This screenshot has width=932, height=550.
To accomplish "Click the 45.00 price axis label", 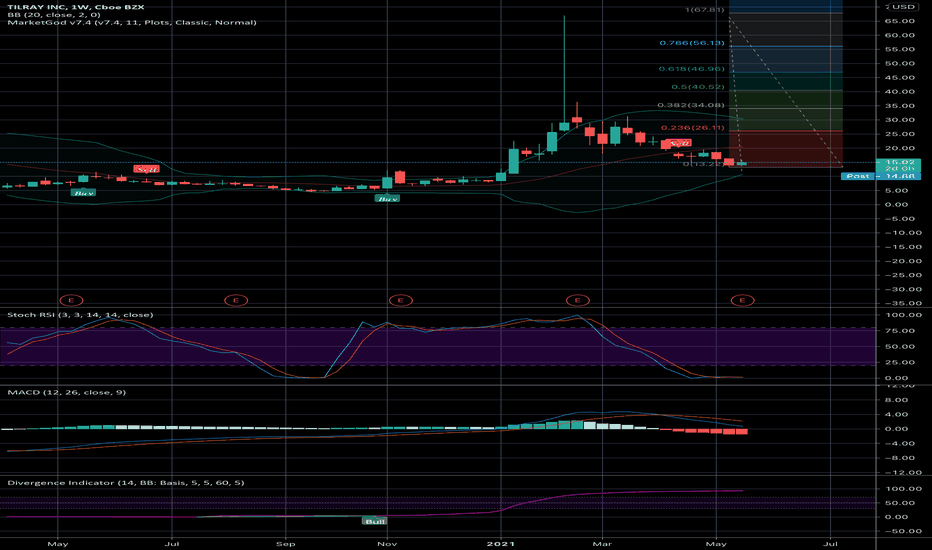I will coord(899,77).
